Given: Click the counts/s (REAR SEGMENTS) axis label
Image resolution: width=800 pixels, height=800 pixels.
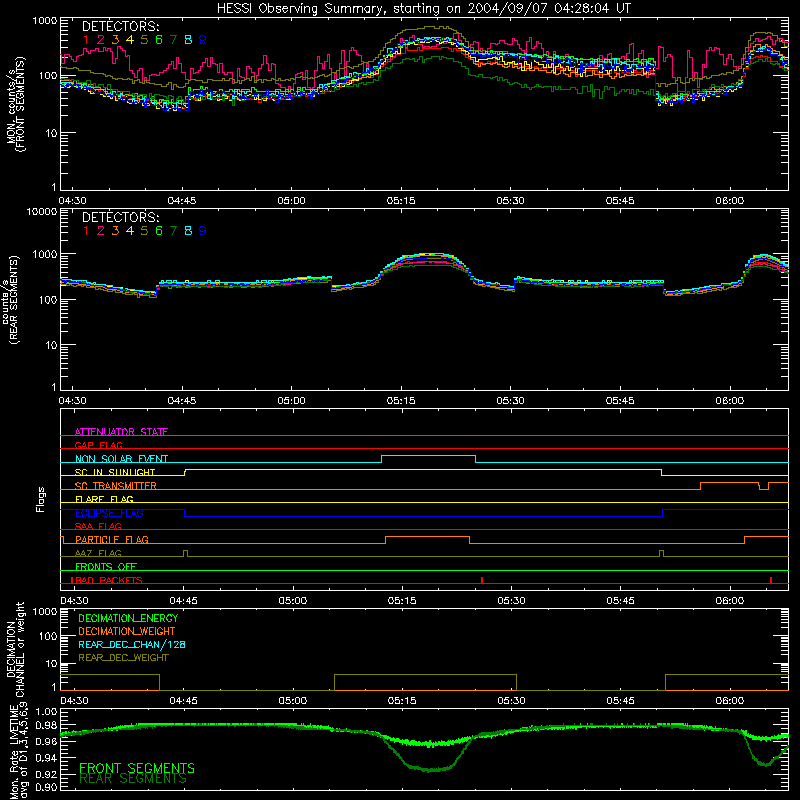Looking at the screenshot, I should (x=10, y=299).
